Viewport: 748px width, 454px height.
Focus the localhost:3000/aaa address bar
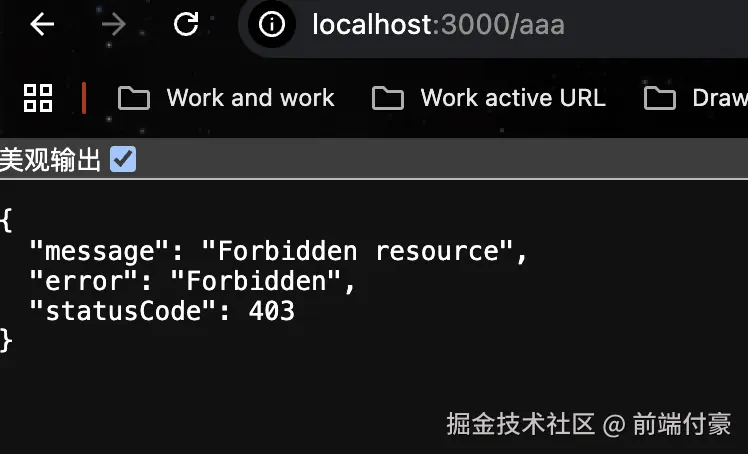(x=438, y=25)
